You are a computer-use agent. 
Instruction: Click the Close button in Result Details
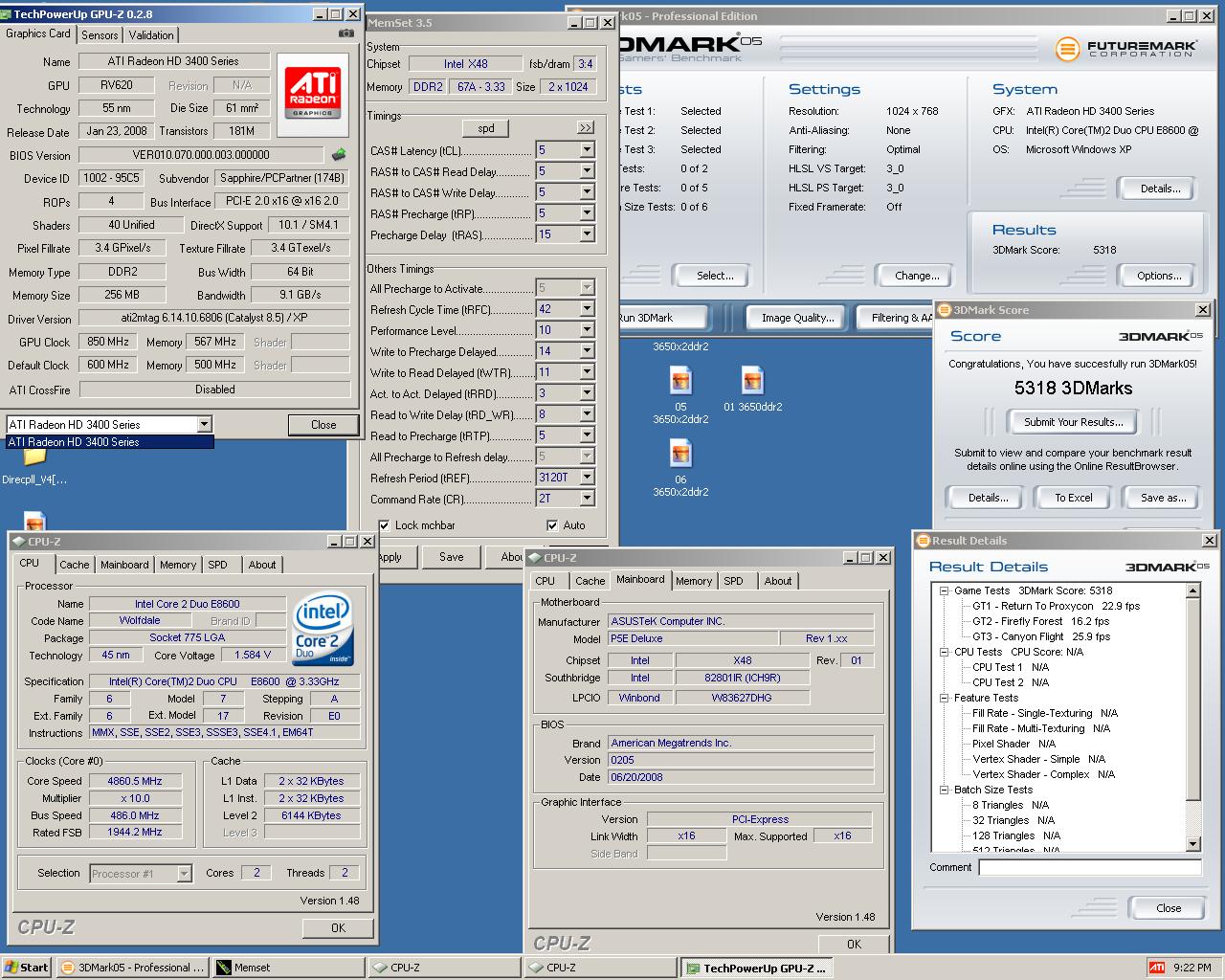pyautogui.click(x=1169, y=908)
